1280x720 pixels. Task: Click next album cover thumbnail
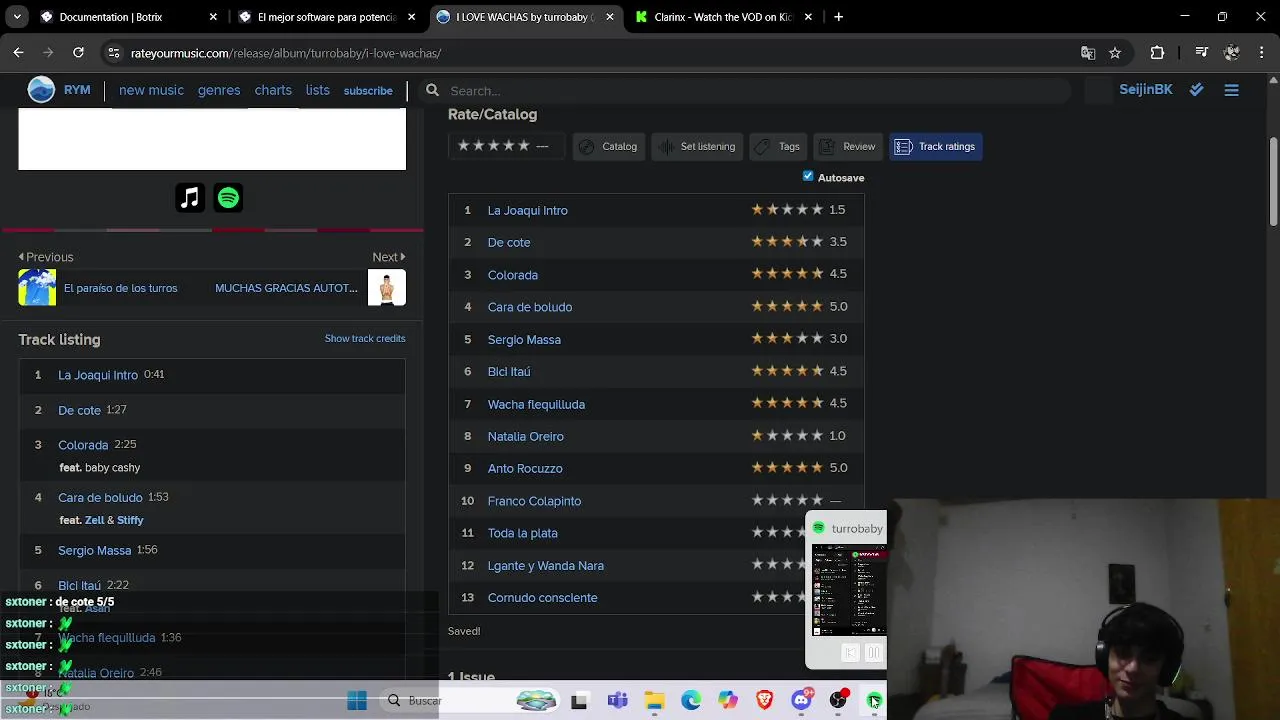[x=387, y=288]
